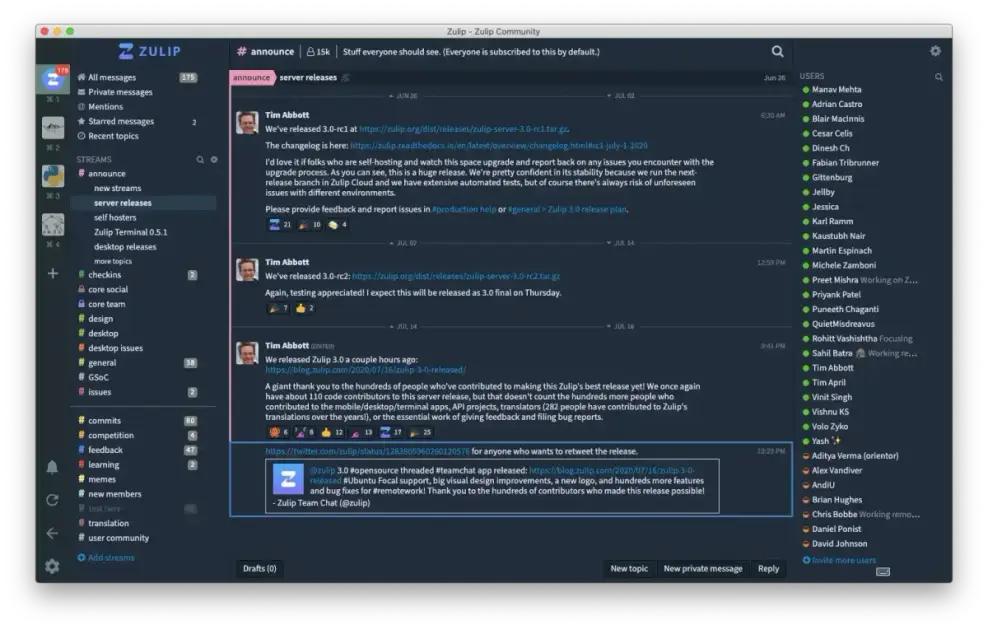Open the checkins stream in sidebar

(105, 275)
